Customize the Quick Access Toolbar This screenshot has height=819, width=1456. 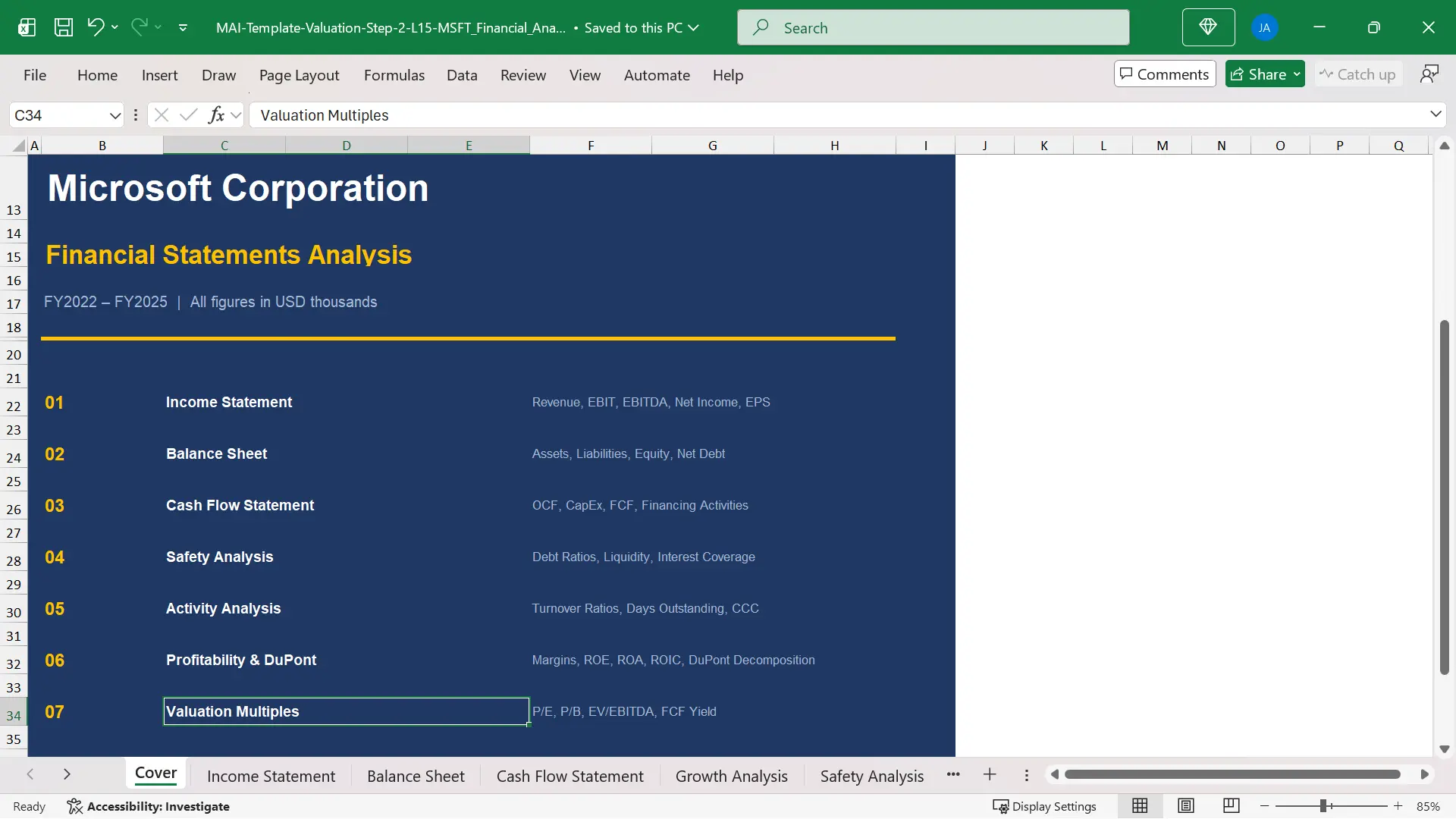(x=183, y=28)
